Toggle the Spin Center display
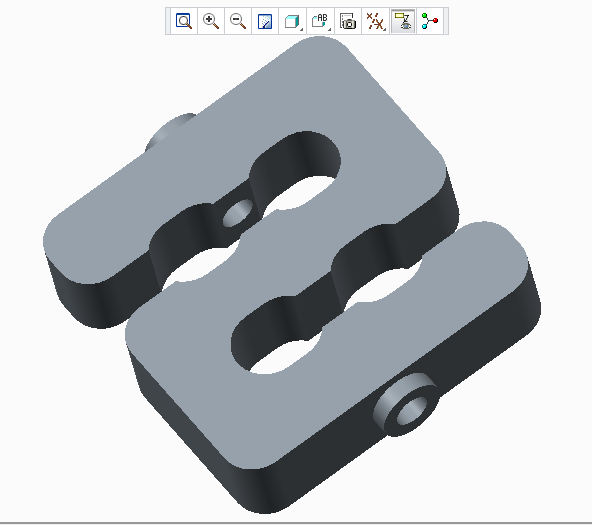 click(430, 21)
